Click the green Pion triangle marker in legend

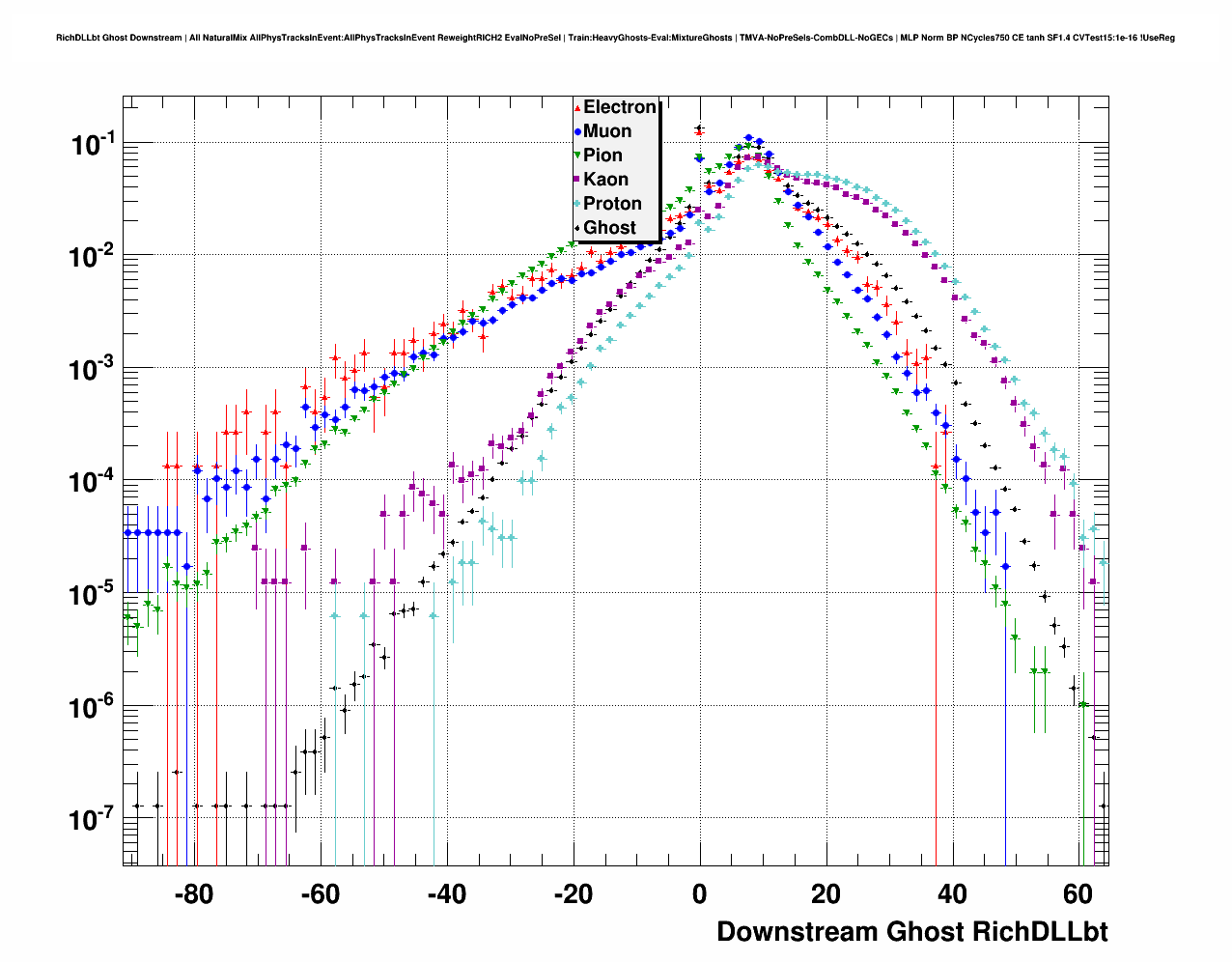pyautogui.click(x=578, y=156)
